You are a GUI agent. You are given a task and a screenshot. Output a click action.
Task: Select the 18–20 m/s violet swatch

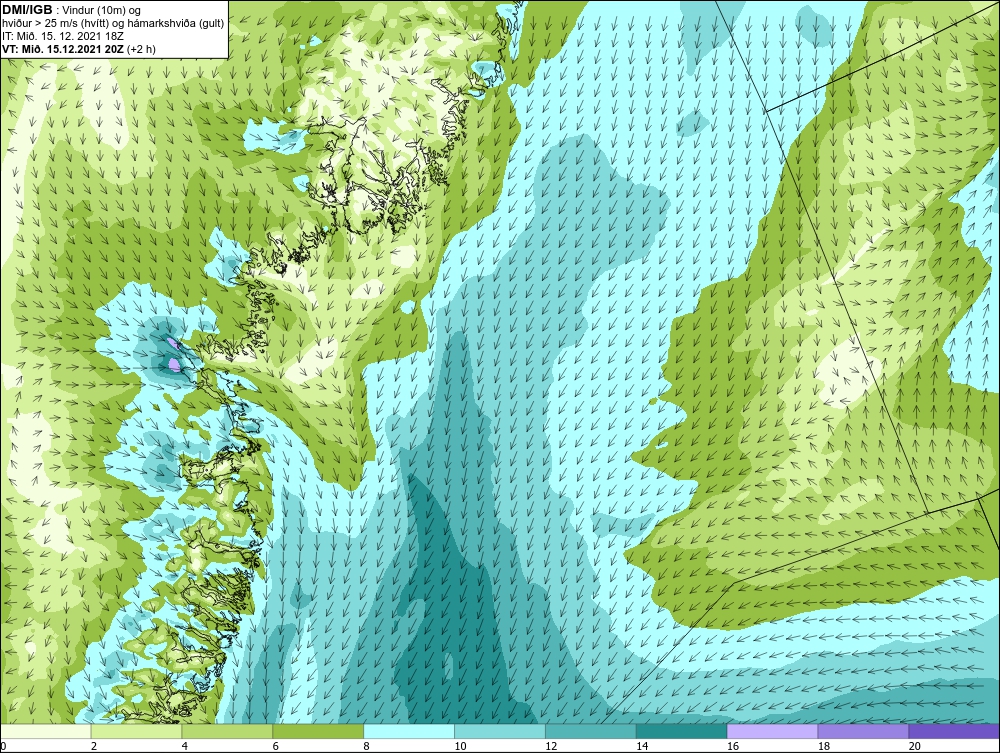(x=864, y=731)
